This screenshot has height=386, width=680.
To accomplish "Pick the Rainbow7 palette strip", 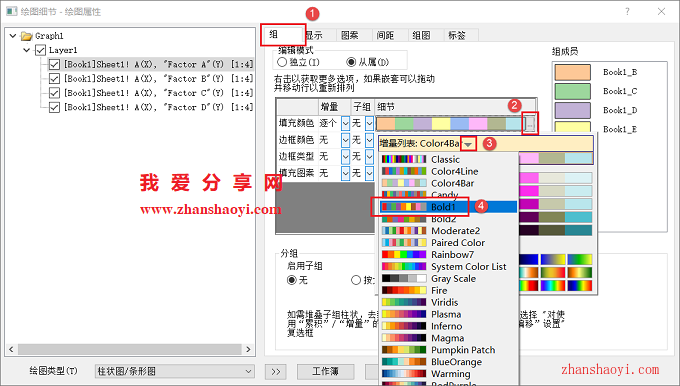I will pos(404,255).
